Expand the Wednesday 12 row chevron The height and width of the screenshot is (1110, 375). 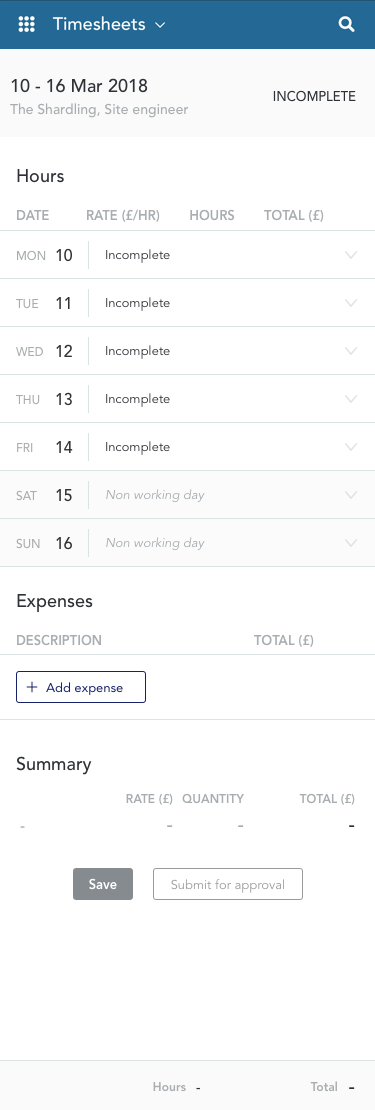point(350,351)
